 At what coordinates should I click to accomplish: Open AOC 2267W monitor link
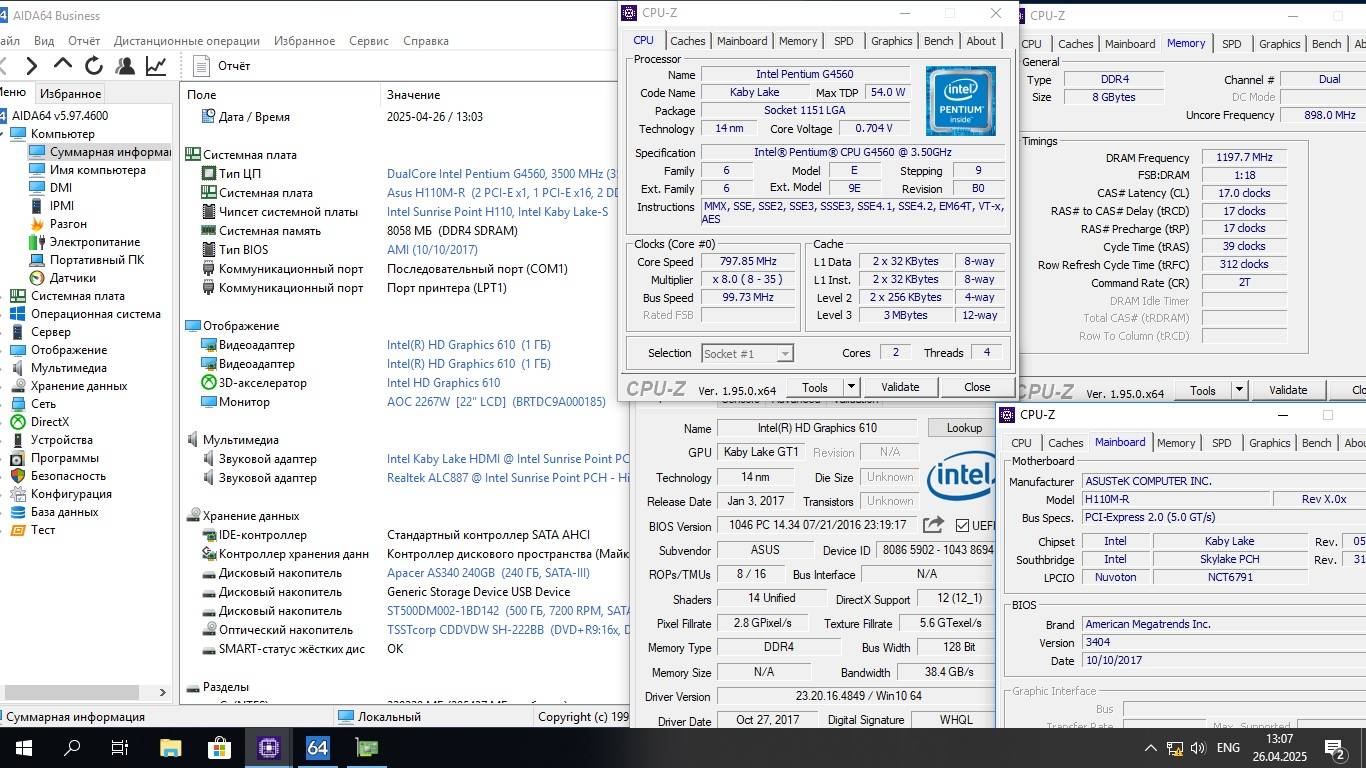(x=496, y=402)
